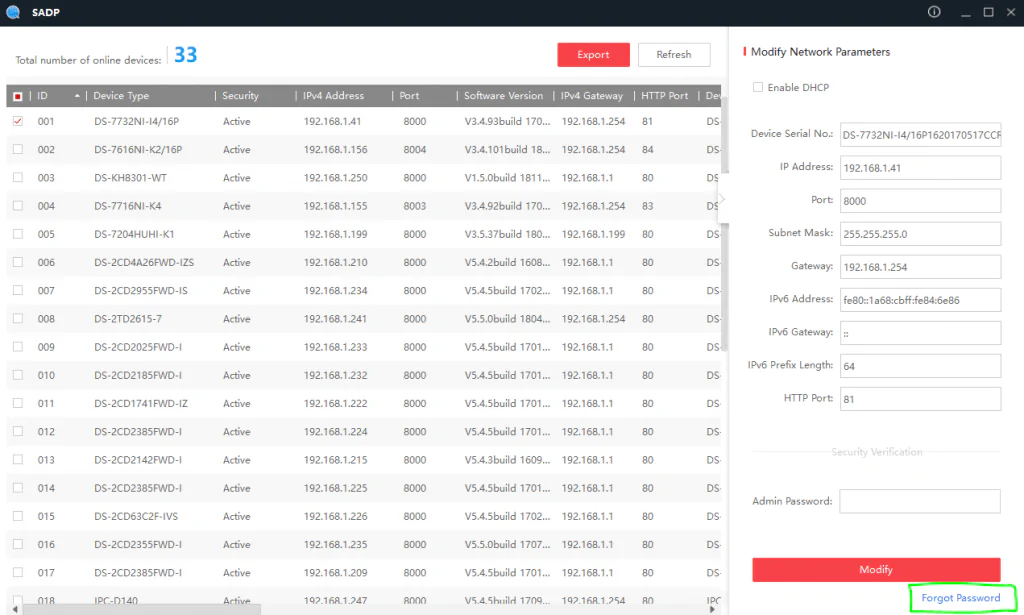The image size is (1024, 615).
Task: Sort the table by ID column arrow
Action: 77,96
